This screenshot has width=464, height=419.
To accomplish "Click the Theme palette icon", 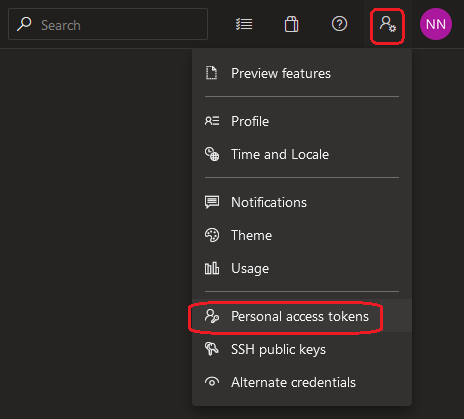I will click(x=212, y=235).
